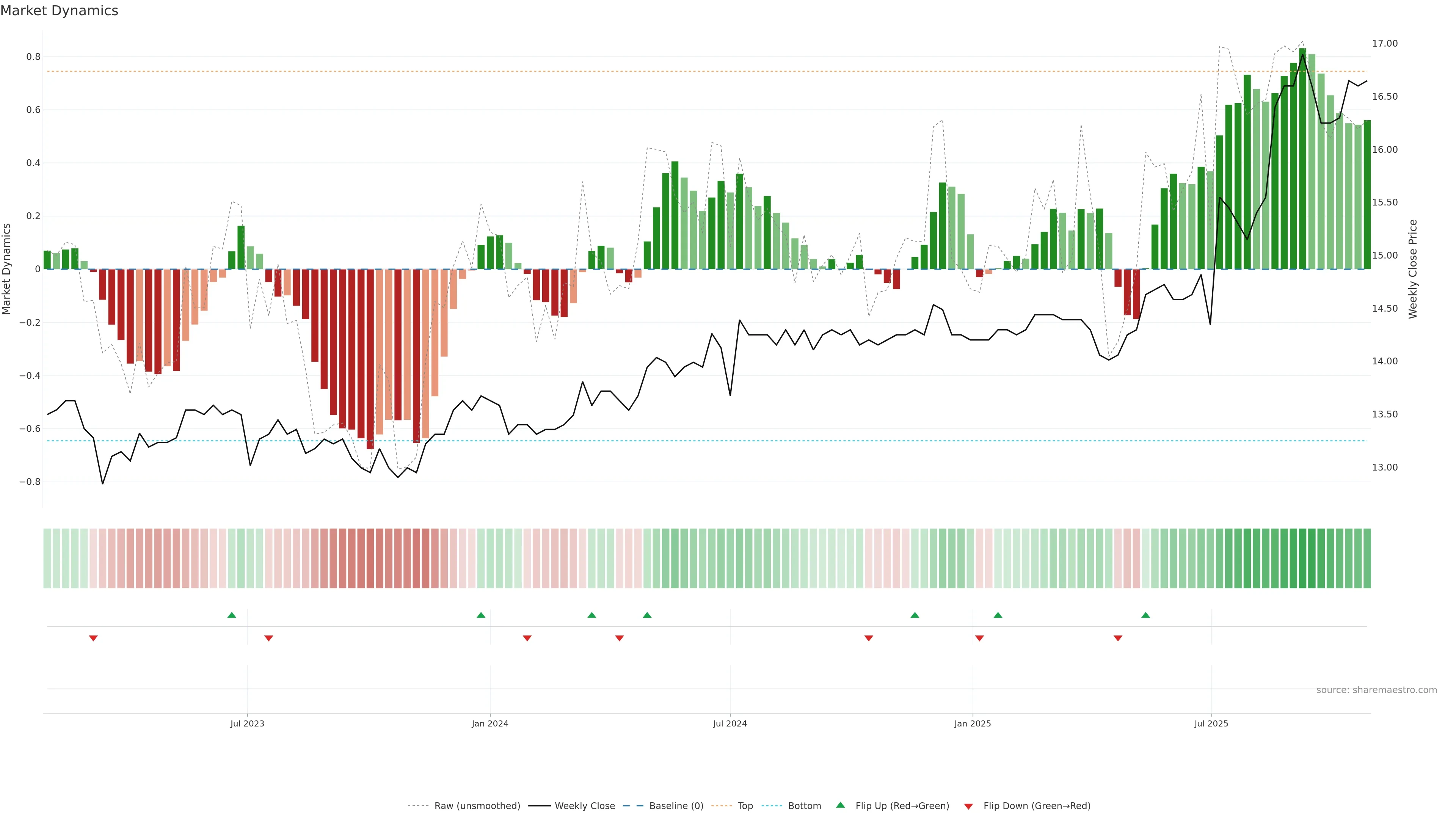Screen dimensions: 1456x819
Task: Click first green flip-up marker before Jul 2023
Action: (232, 615)
